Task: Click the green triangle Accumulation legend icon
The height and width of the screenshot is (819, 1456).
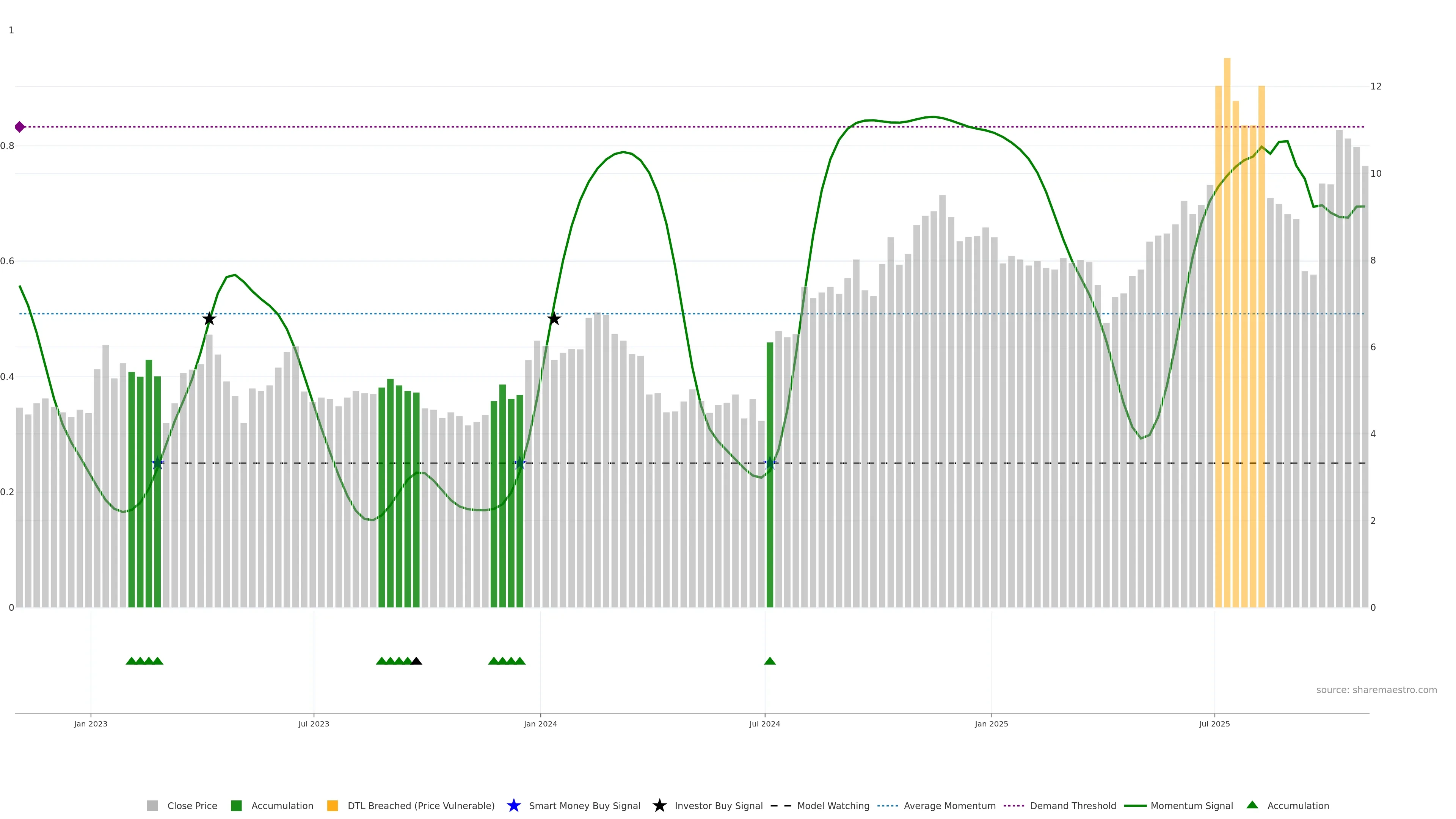Action: tap(1252, 805)
